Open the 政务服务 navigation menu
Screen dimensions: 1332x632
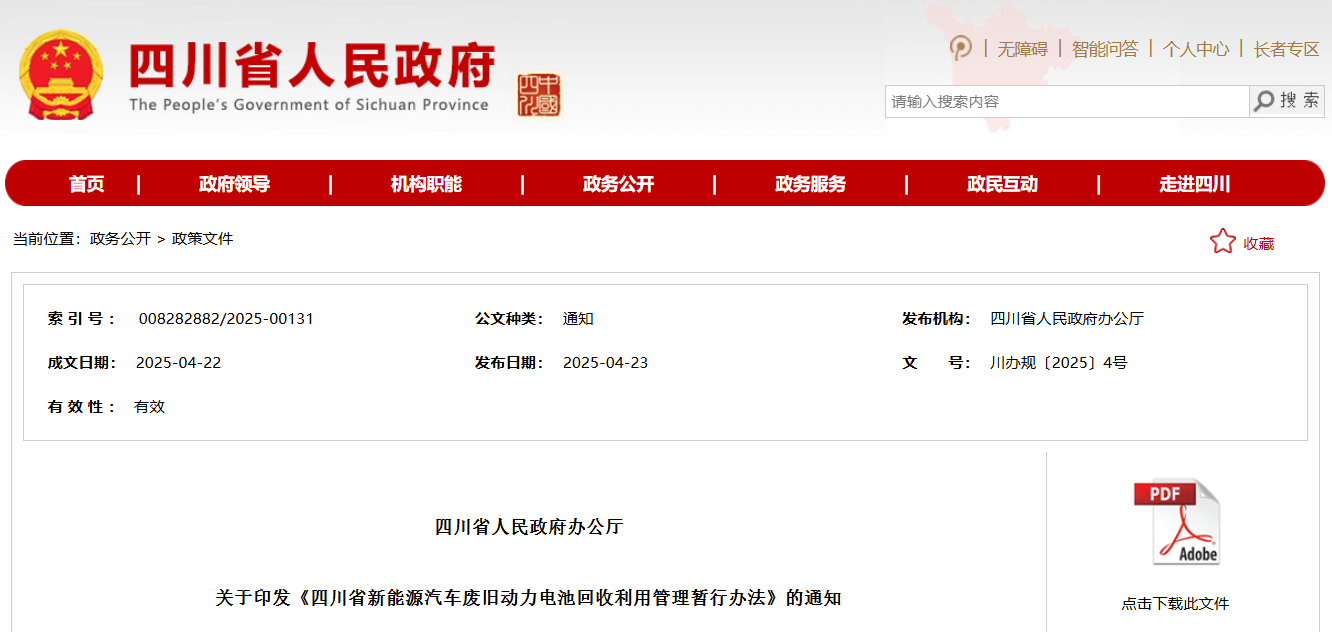click(810, 184)
